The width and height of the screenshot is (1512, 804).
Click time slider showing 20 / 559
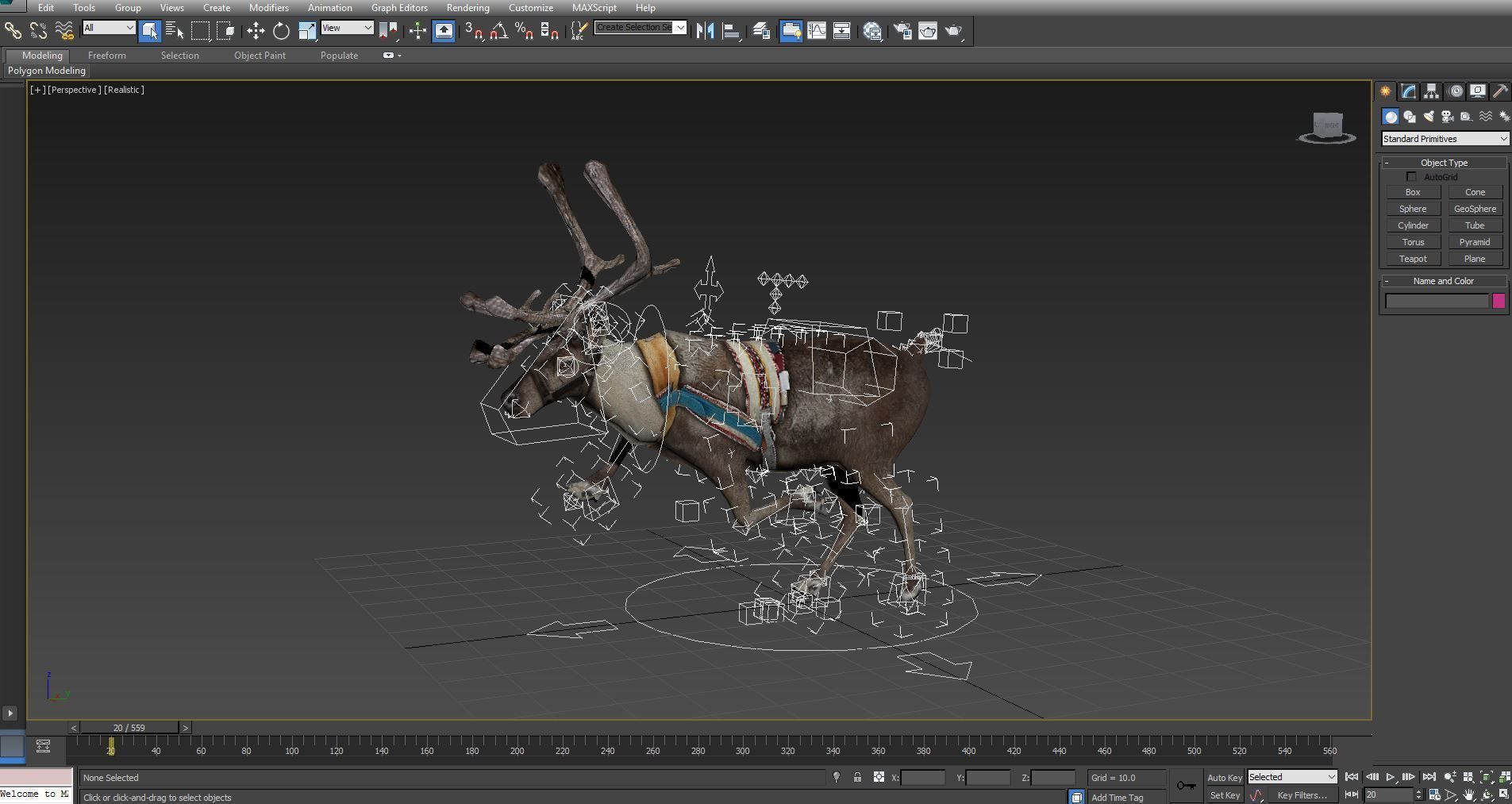coord(129,728)
